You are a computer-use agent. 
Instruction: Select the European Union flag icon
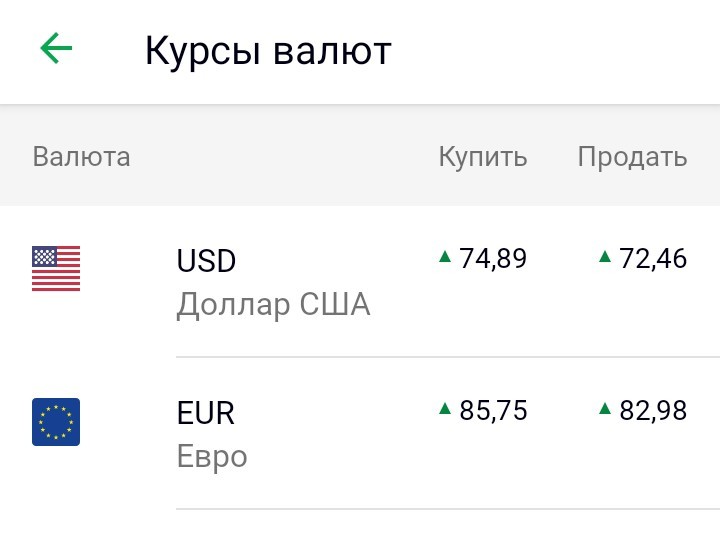[56, 422]
